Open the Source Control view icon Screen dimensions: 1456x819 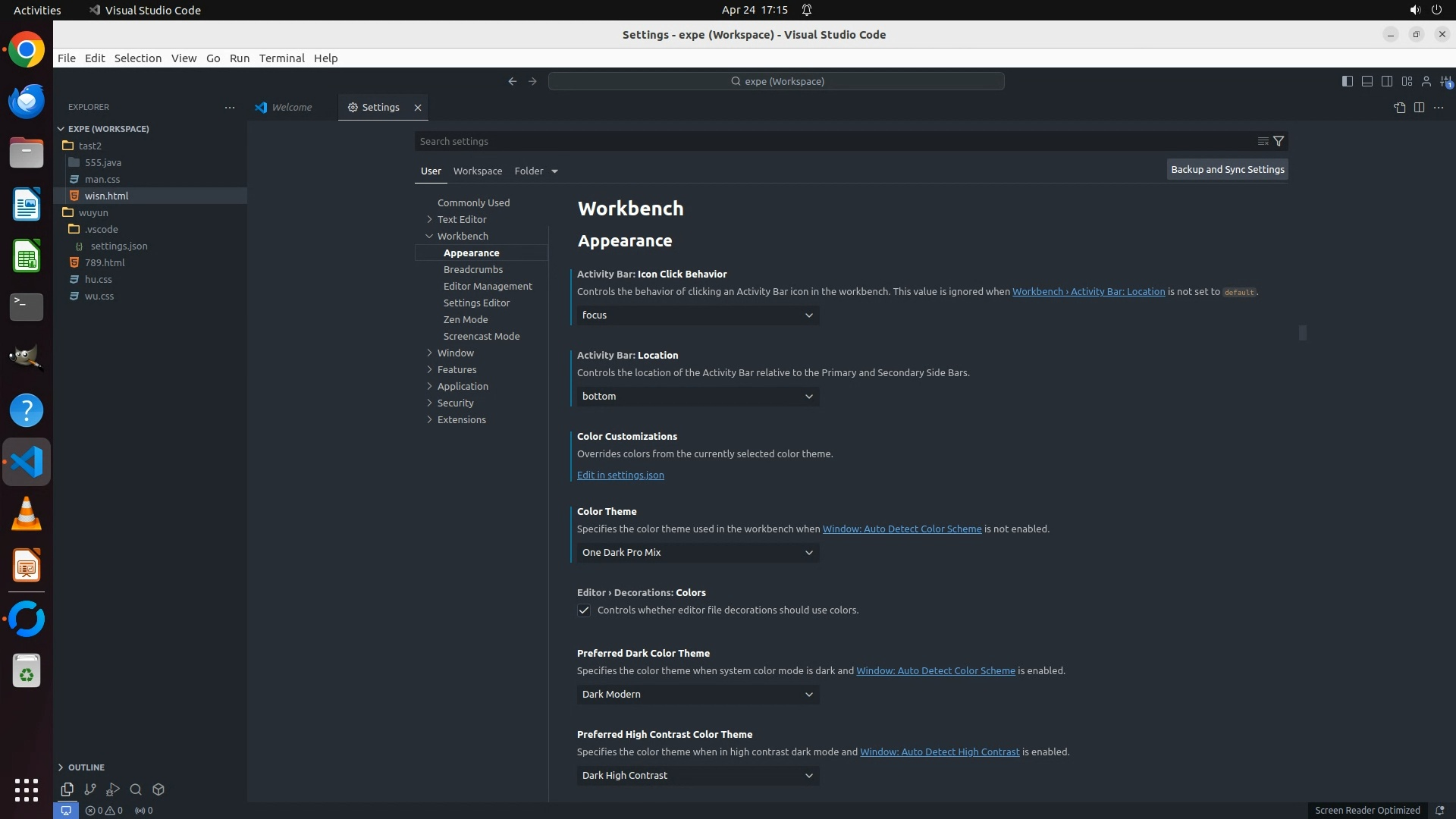point(90,789)
